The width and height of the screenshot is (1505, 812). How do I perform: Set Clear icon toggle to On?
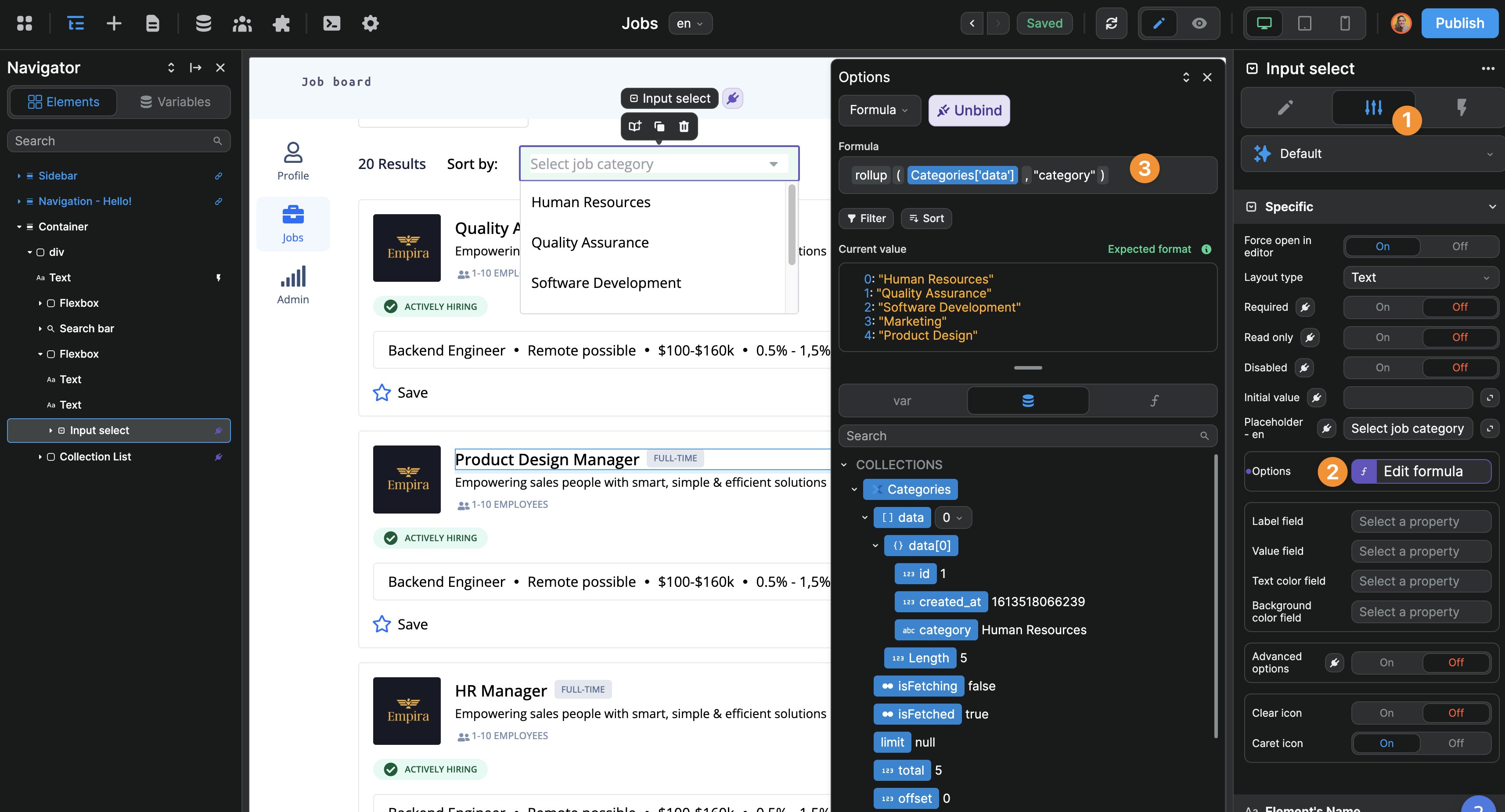1386,713
